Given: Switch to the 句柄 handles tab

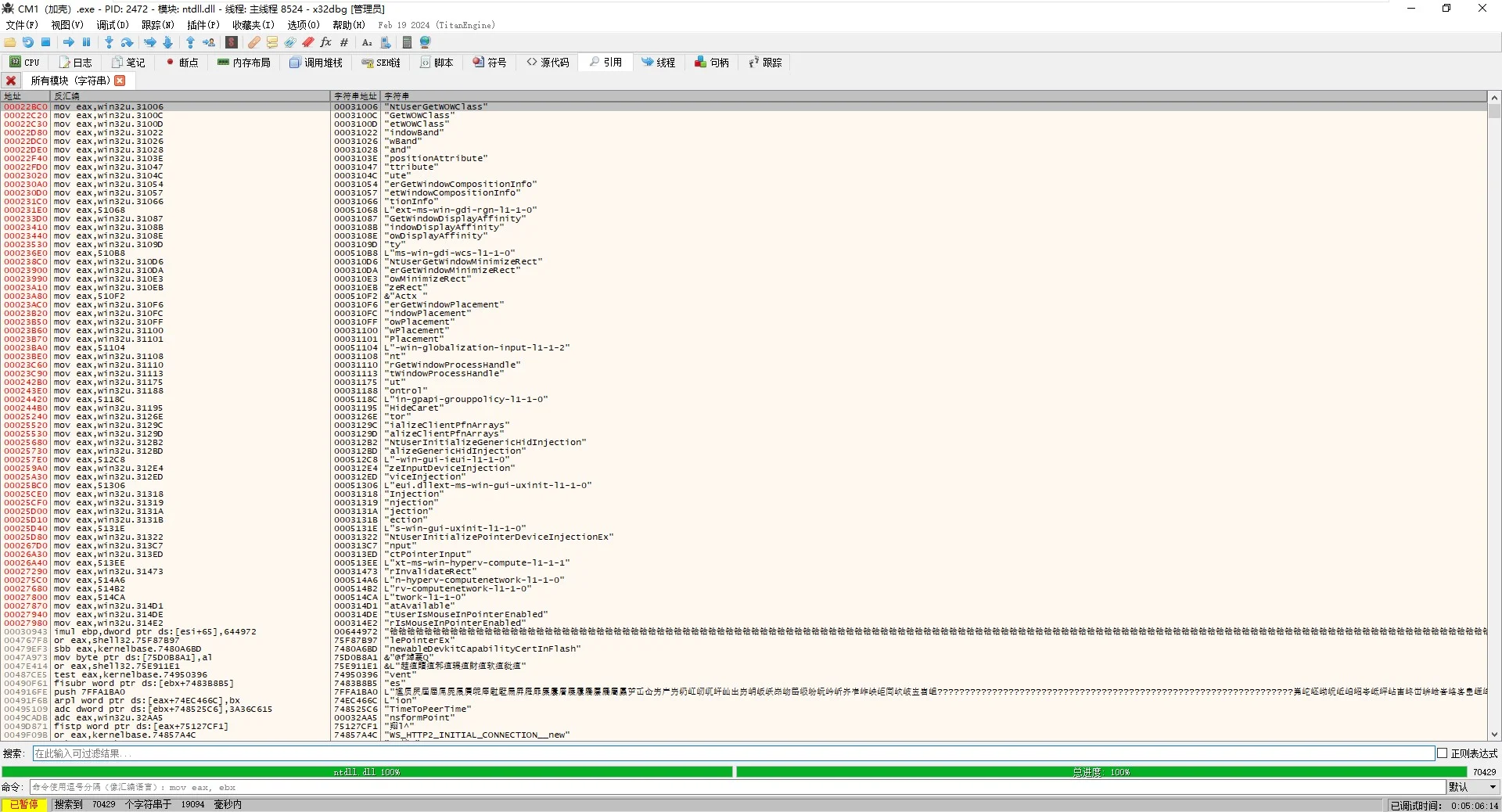Looking at the screenshot, I should [x=712, y=63].
